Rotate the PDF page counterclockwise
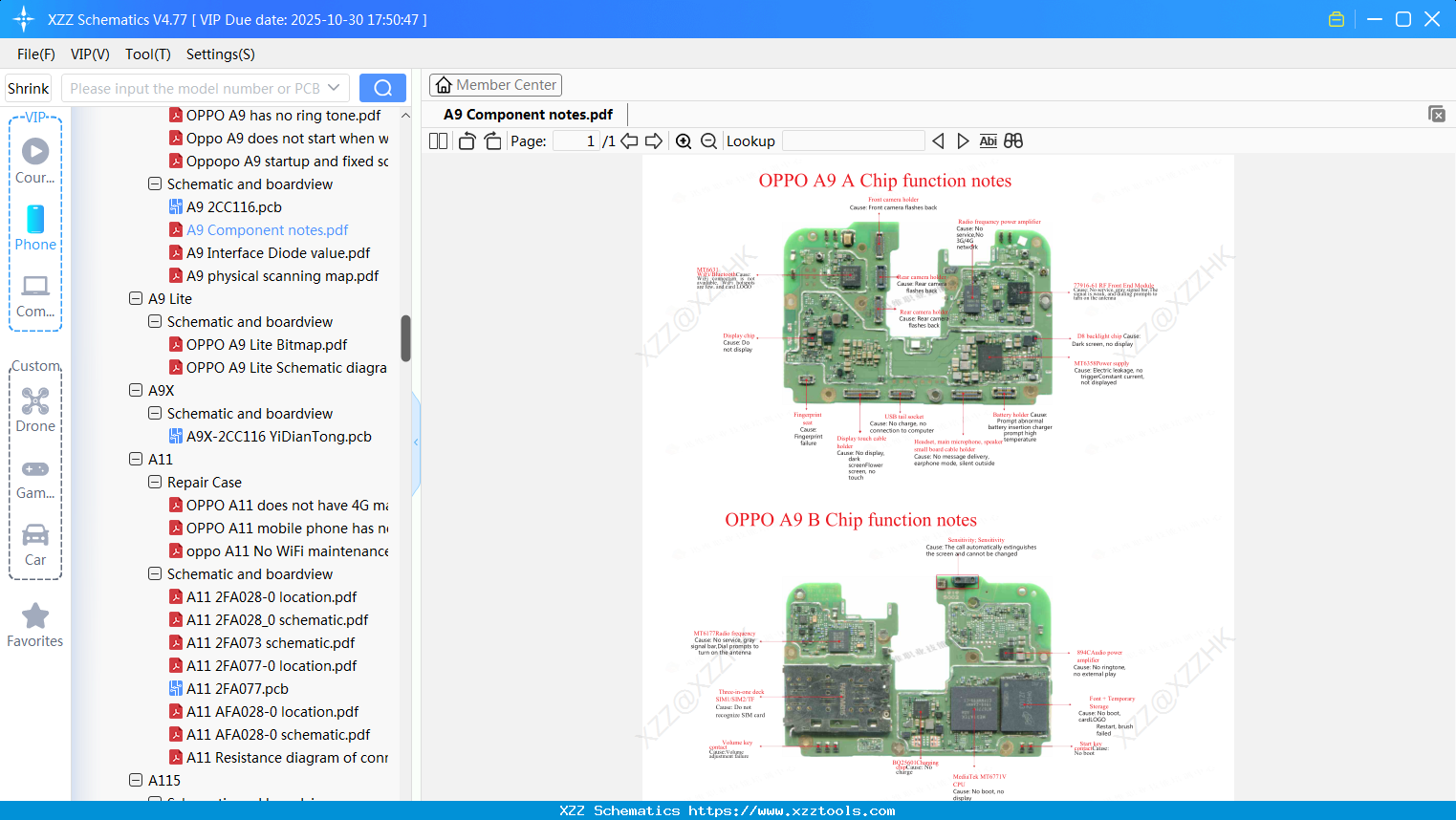This screenshot has height=820, width=1456. click(x=466, y=140)
